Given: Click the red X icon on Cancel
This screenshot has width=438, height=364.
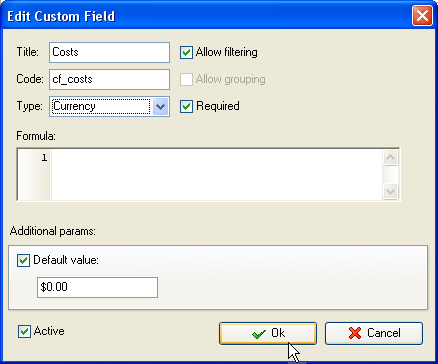Looking at the screenshot, I should pos(355,333).
